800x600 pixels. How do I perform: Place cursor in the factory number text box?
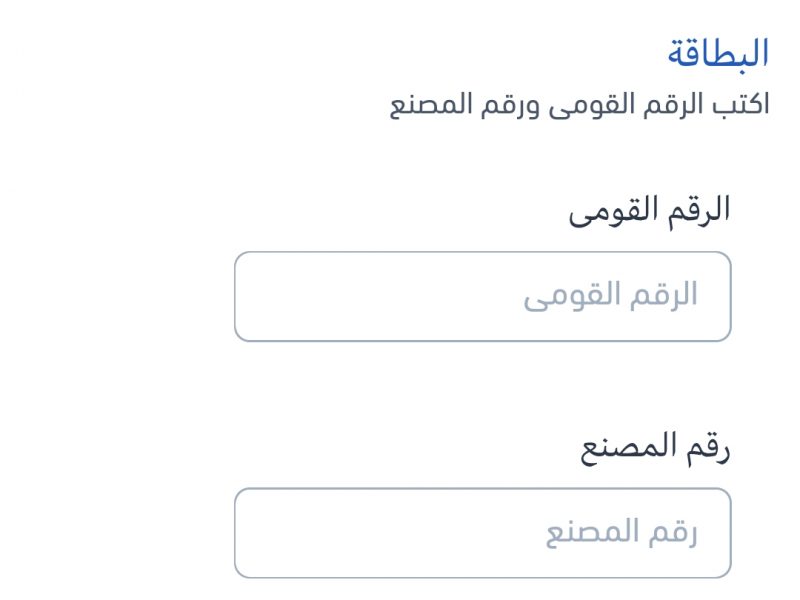pyautogui.click(x=483, y=533)
